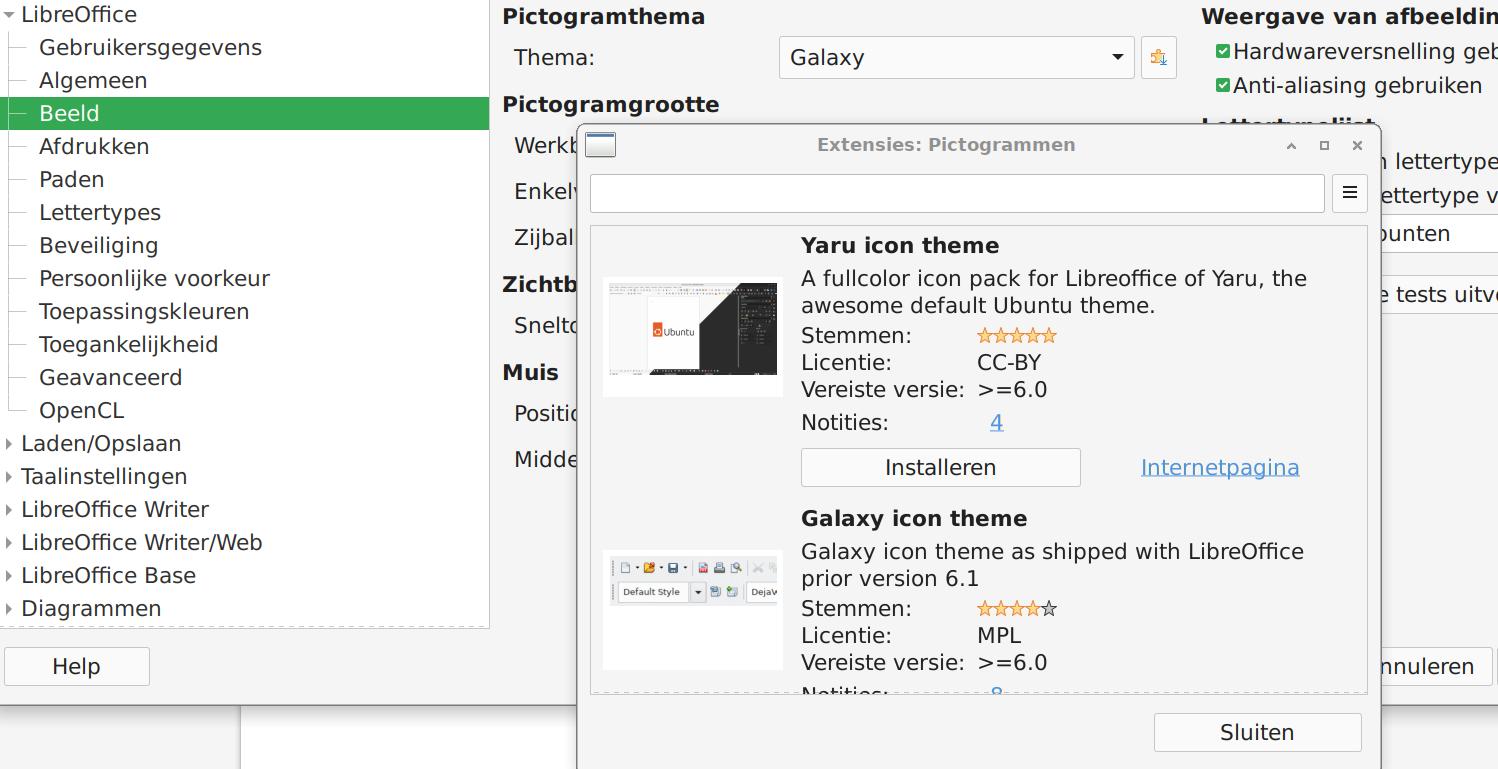
Task: Click the CC-BY licence value
Action: 1009,362
